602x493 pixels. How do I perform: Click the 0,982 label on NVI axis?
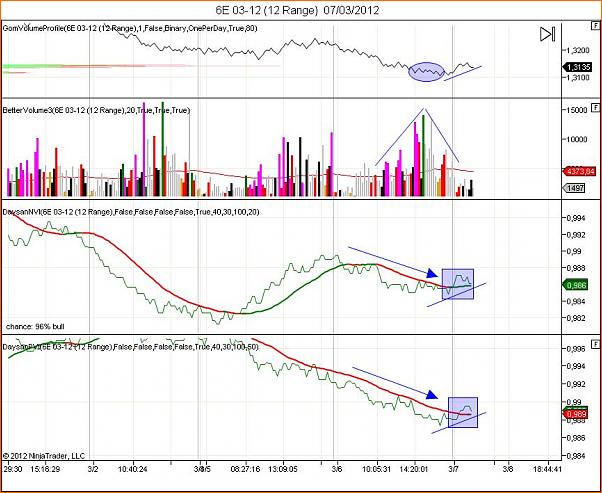[x=576, y=318]
